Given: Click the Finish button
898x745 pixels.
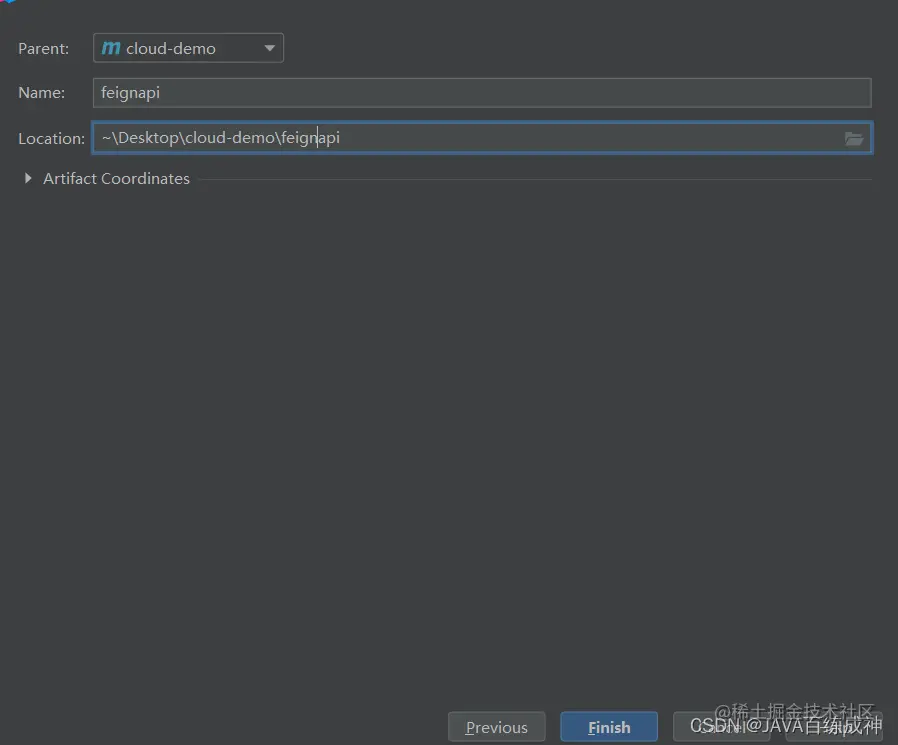Looking at the screenshot, I should click(609, 727).
